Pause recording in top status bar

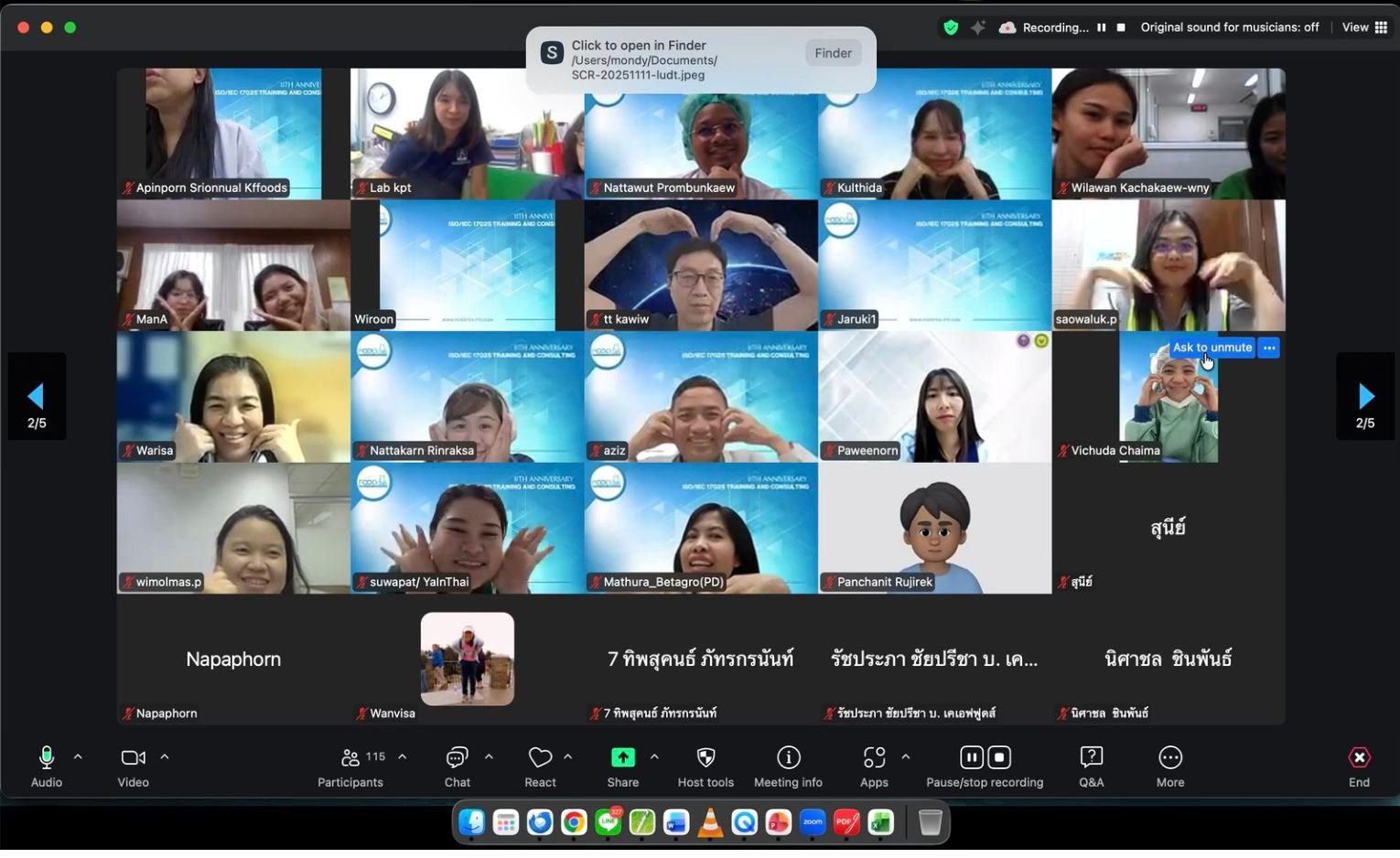pos(1101,27)
